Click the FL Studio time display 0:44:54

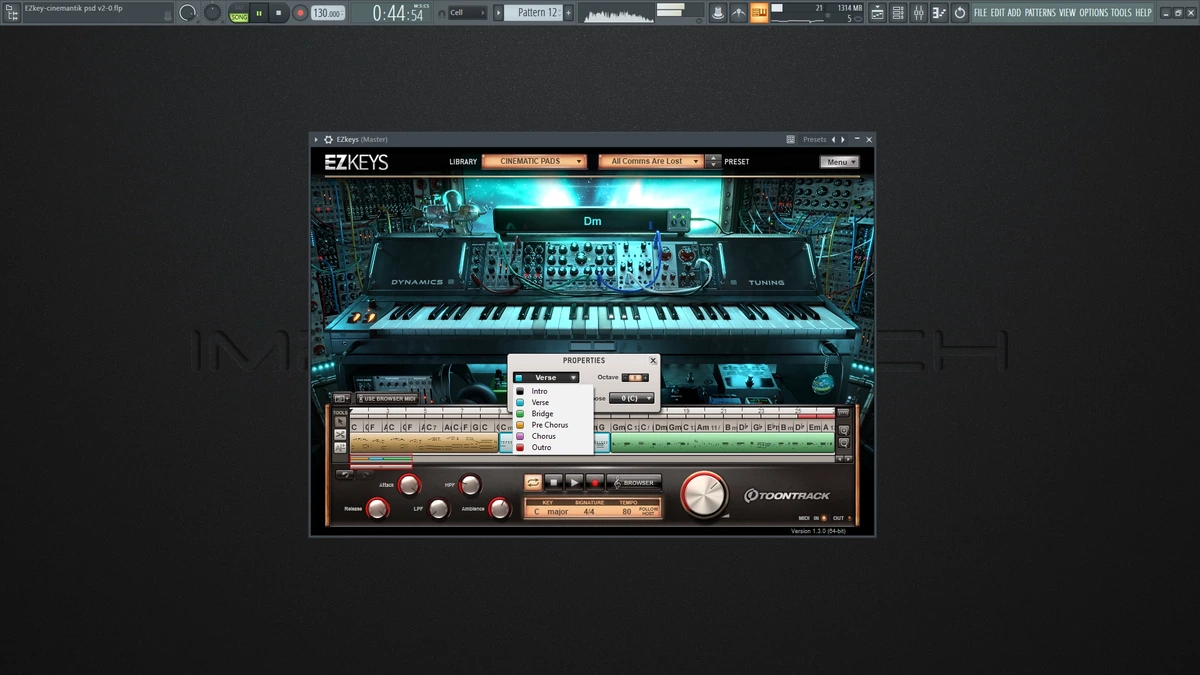pyautogui.click(x=397, y=14)
